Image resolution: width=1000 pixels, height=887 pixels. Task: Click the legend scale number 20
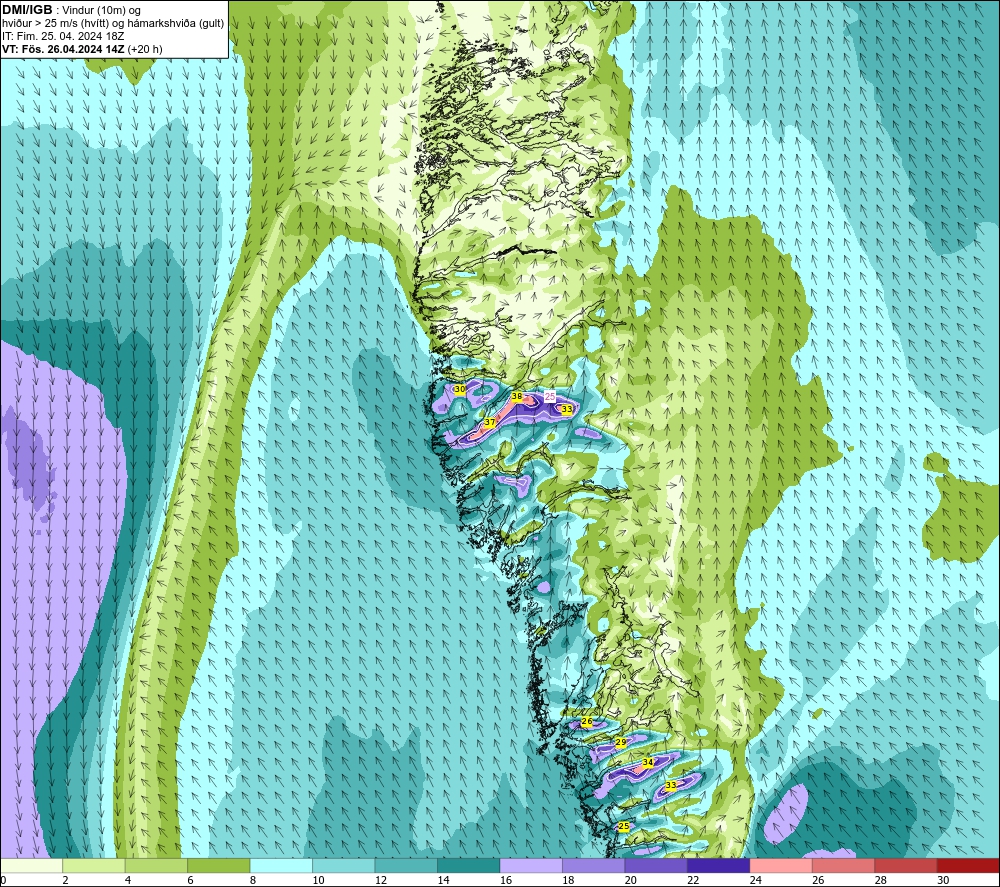(x=631, y=880)
